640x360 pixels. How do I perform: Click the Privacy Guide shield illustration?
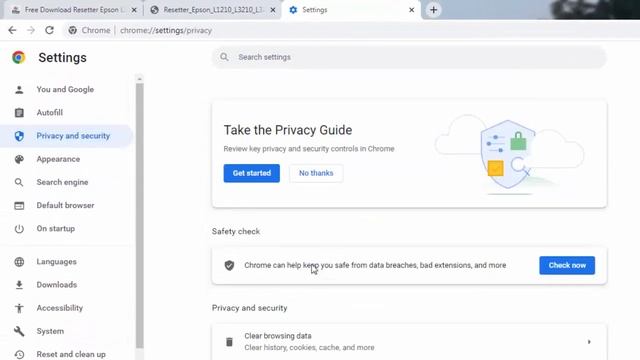(508, 154)
